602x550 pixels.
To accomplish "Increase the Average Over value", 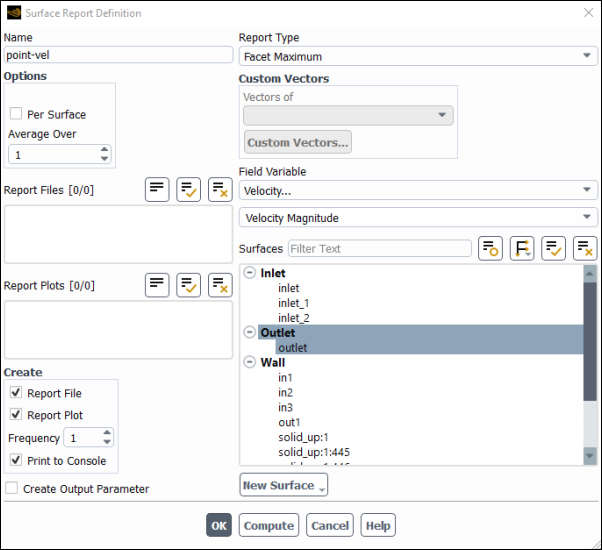I will (105, 150).
